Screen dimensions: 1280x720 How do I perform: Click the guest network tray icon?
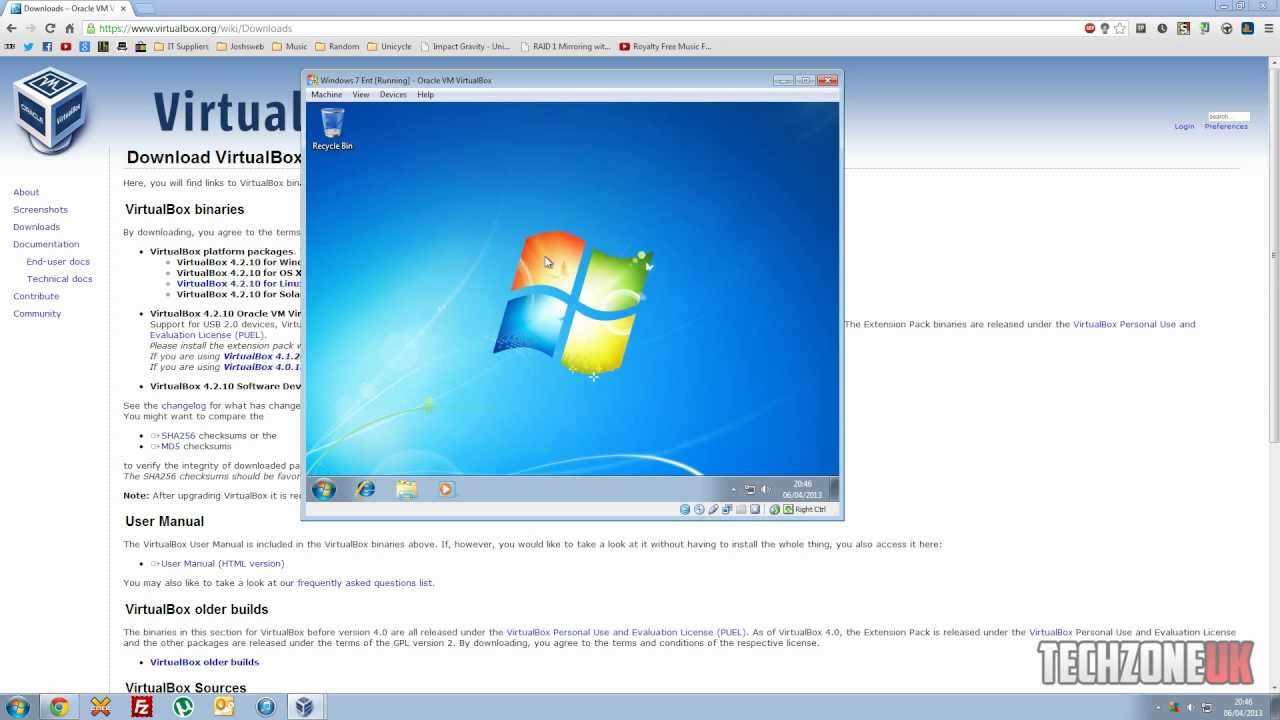tap(750, 490)
